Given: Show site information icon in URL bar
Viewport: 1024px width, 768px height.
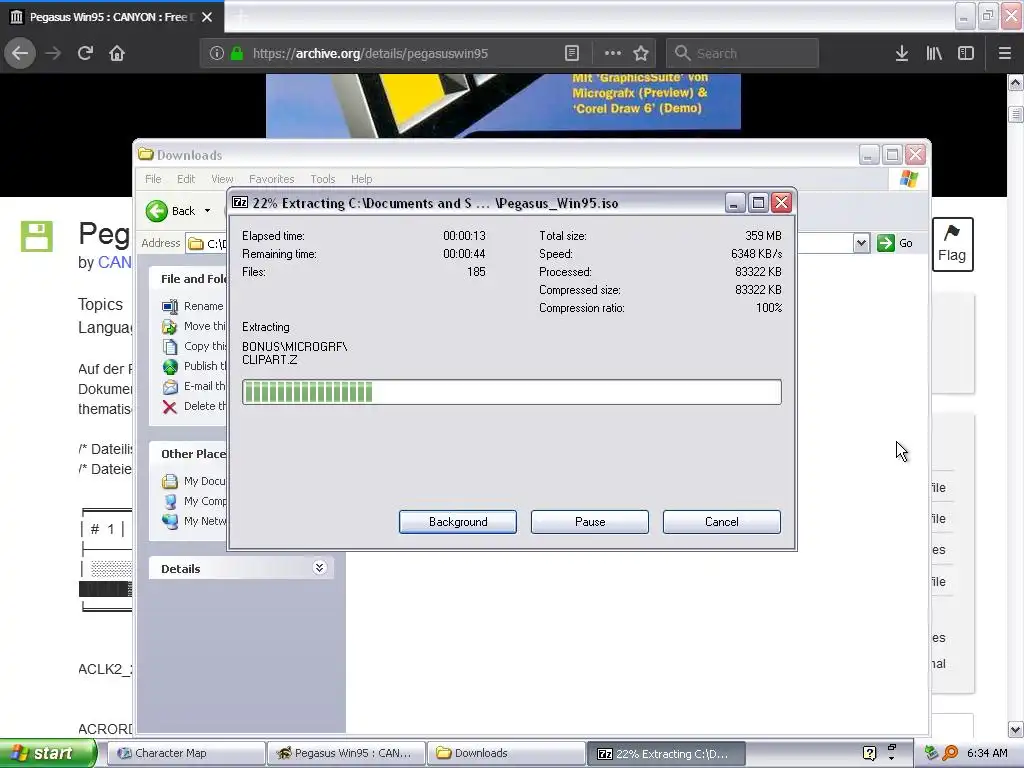Looking at the screenshot, I should [217, 54].
